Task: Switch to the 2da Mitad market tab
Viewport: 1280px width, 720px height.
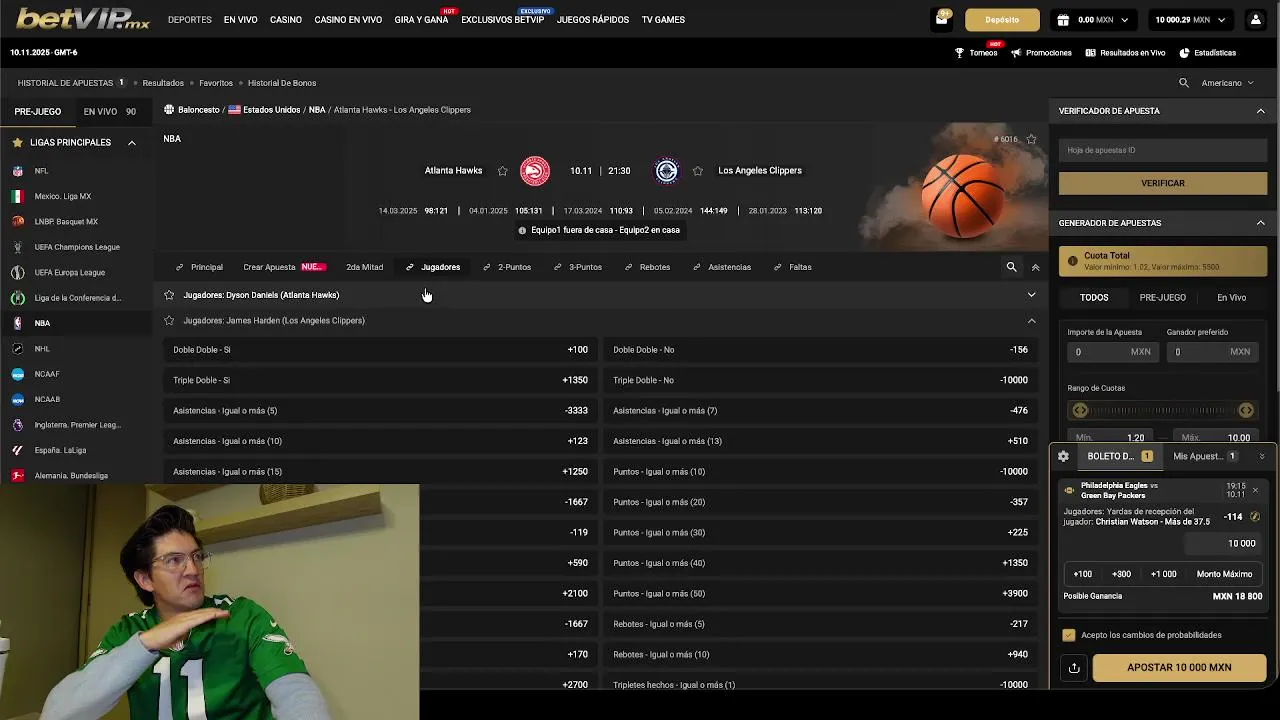Action: coord(364,267)
